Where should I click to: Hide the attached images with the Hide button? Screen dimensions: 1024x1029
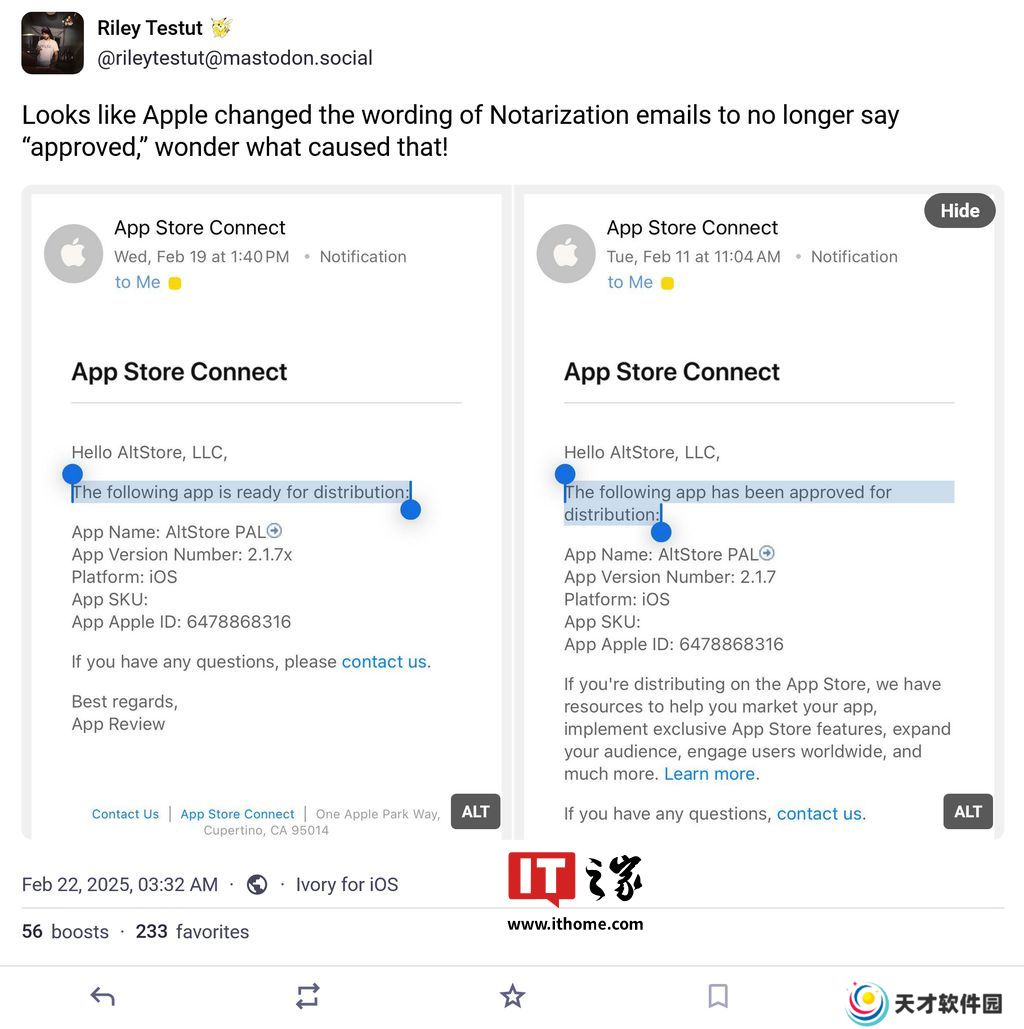tap(960, 211)
